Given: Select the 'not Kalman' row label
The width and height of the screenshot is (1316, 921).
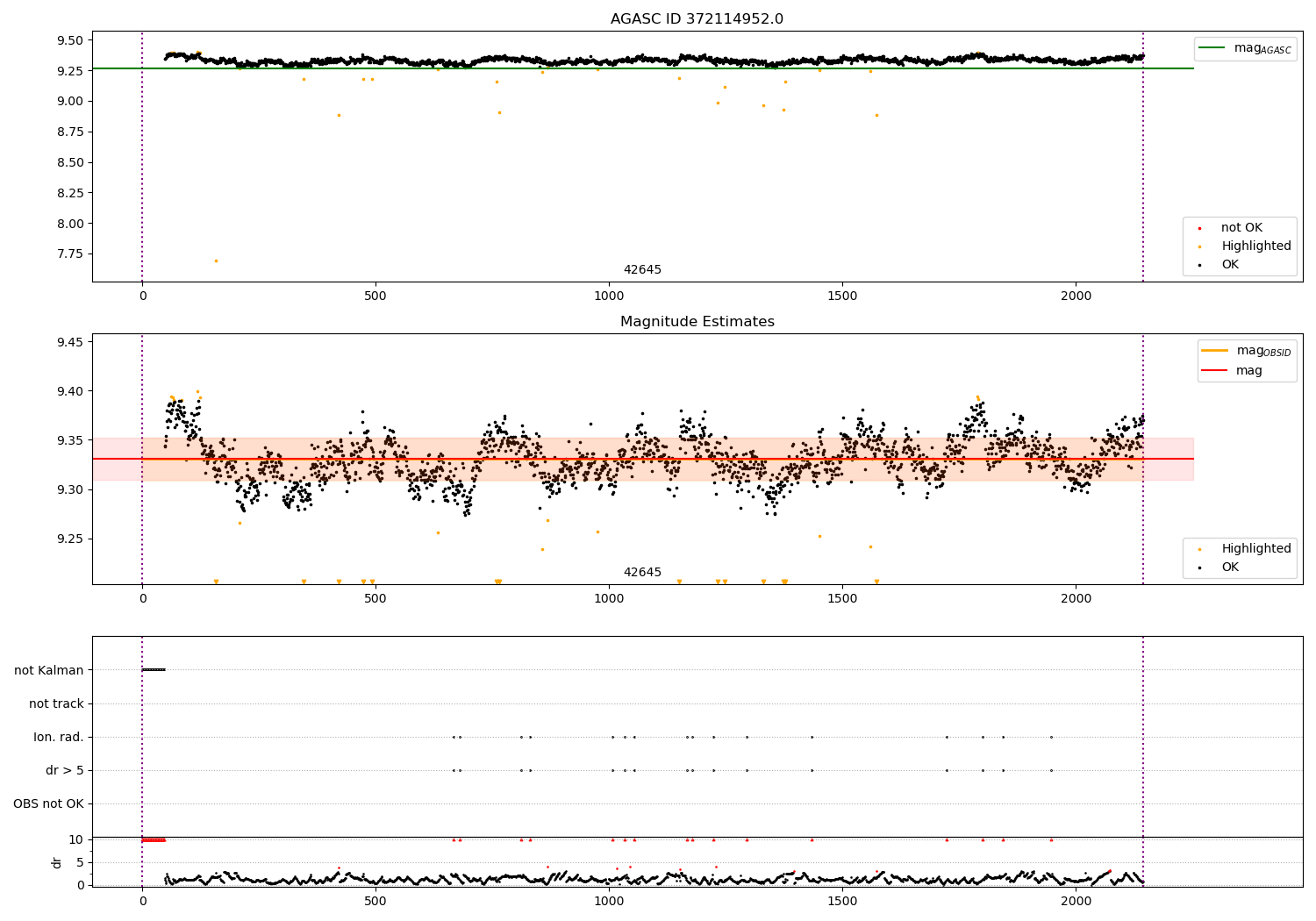Looking at the screenshot, I should coord(49,670).
